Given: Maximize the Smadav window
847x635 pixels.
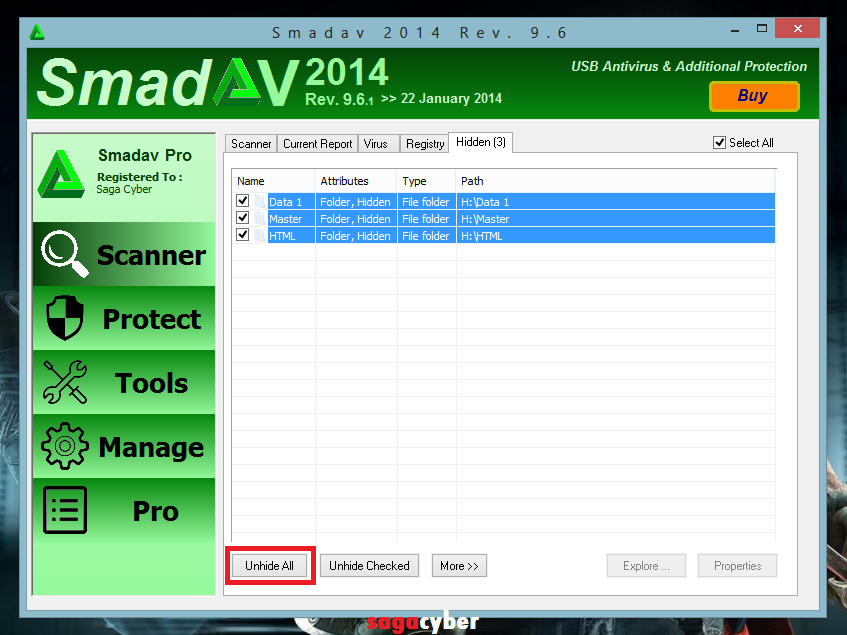Looking at the screenshot, I should click(x=762, y=29).
